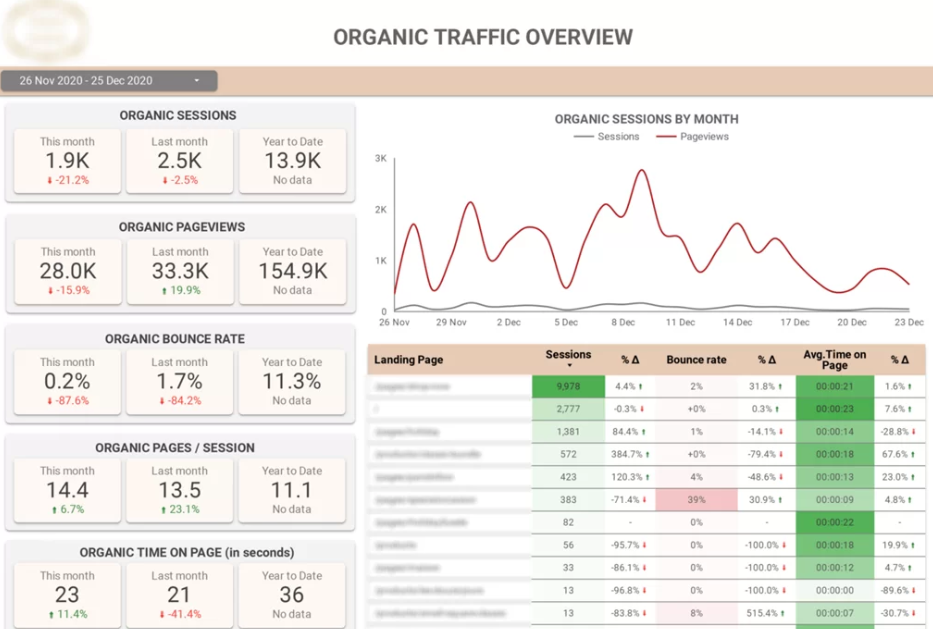Sort table by Avg. Time on Page column
Viewport: 933px width, 629px height.
[834, 360]
